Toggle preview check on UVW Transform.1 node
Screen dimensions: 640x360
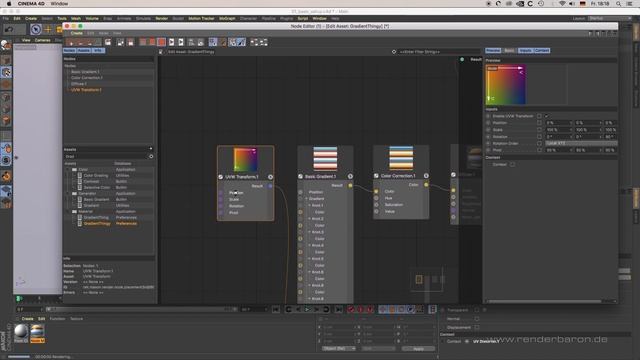coord(221,177)
